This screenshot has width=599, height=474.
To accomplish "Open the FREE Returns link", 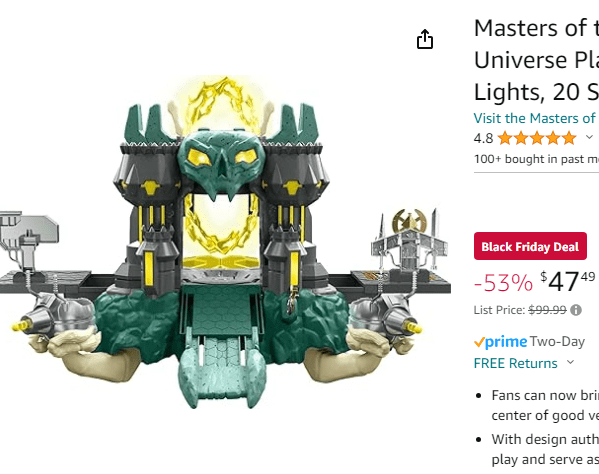I will point(515,363).
